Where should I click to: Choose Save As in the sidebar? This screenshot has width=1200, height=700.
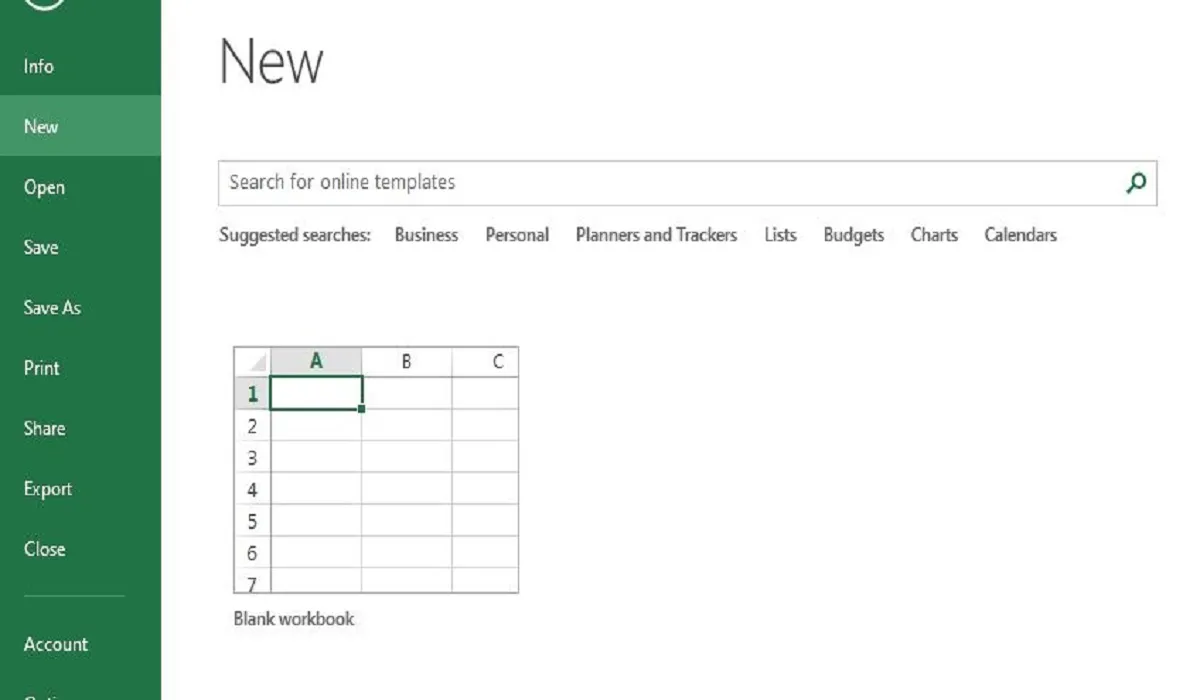pos(51,307)
